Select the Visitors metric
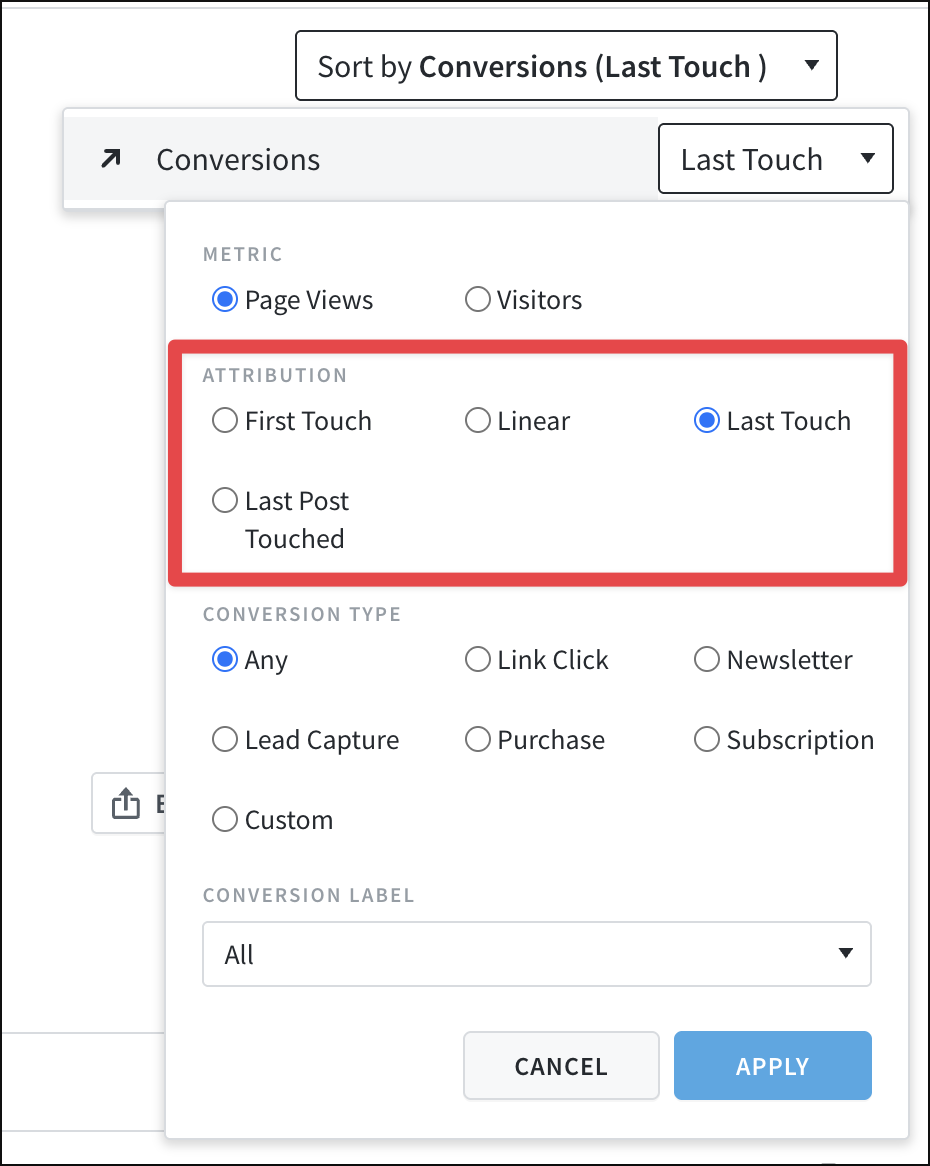This screenshot has width=930, height=1166. tap(477, 300)
